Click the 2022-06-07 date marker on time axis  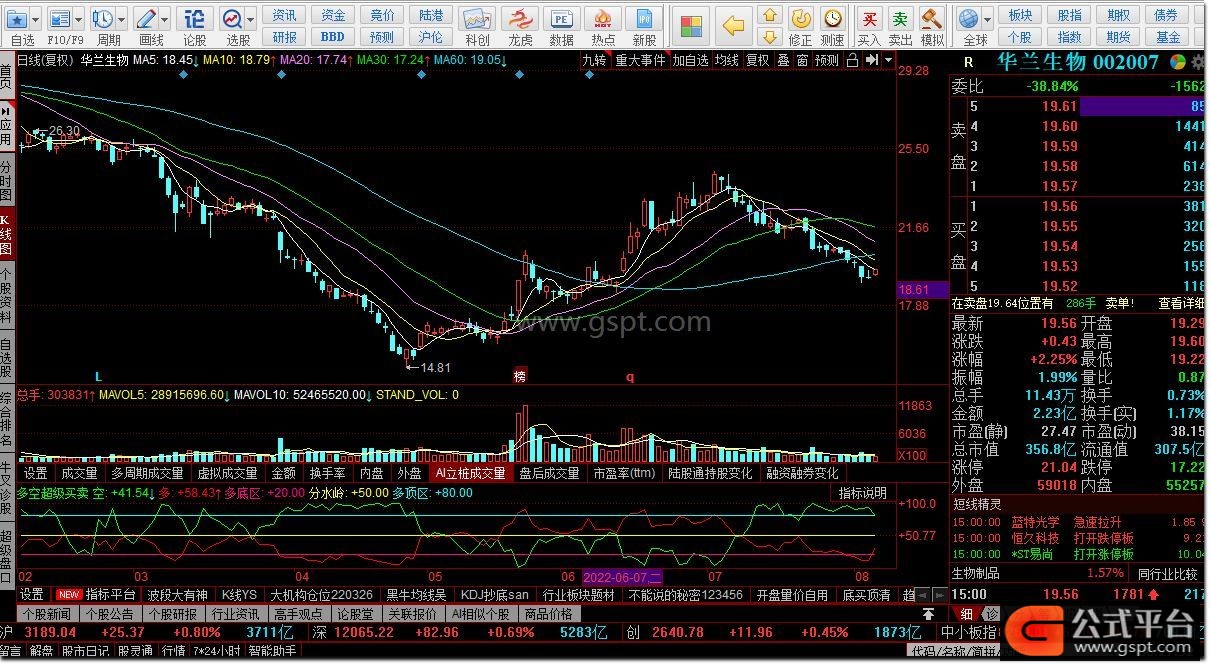(x=622, y=577)
